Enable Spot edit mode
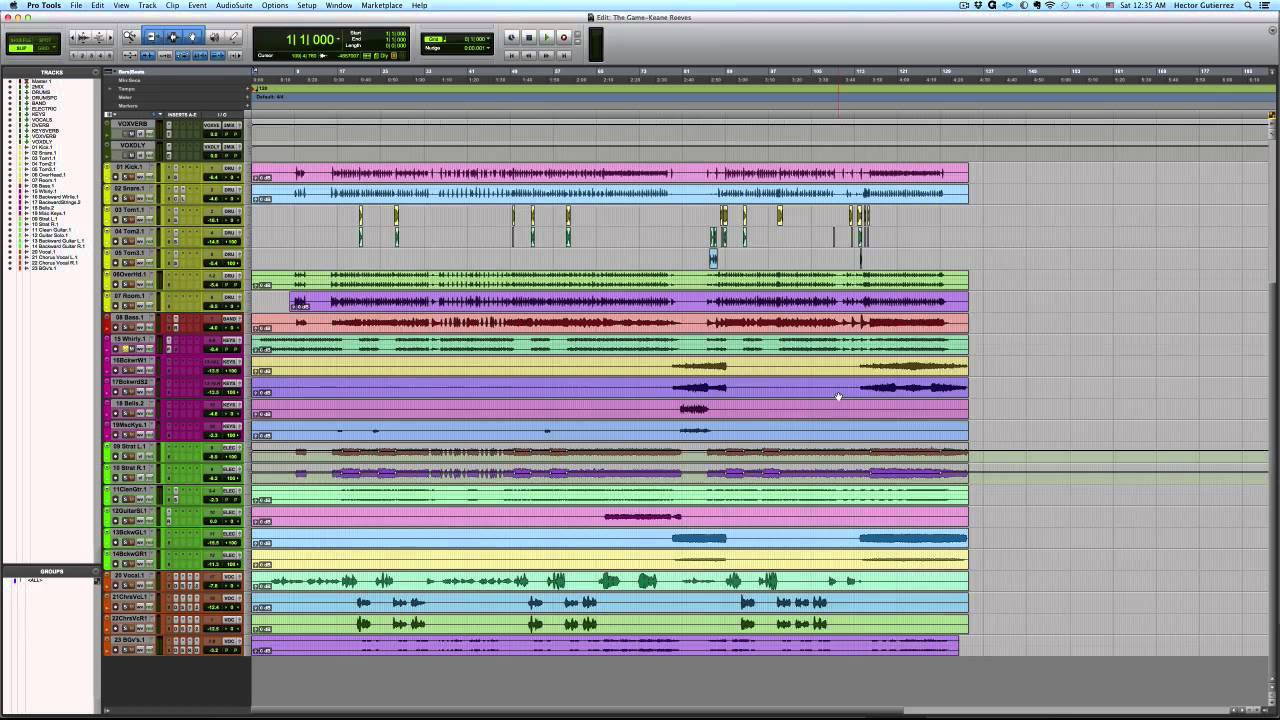The width and height of the screenshot is (1280, 720). pyautogui.click(x=44, y=40)
